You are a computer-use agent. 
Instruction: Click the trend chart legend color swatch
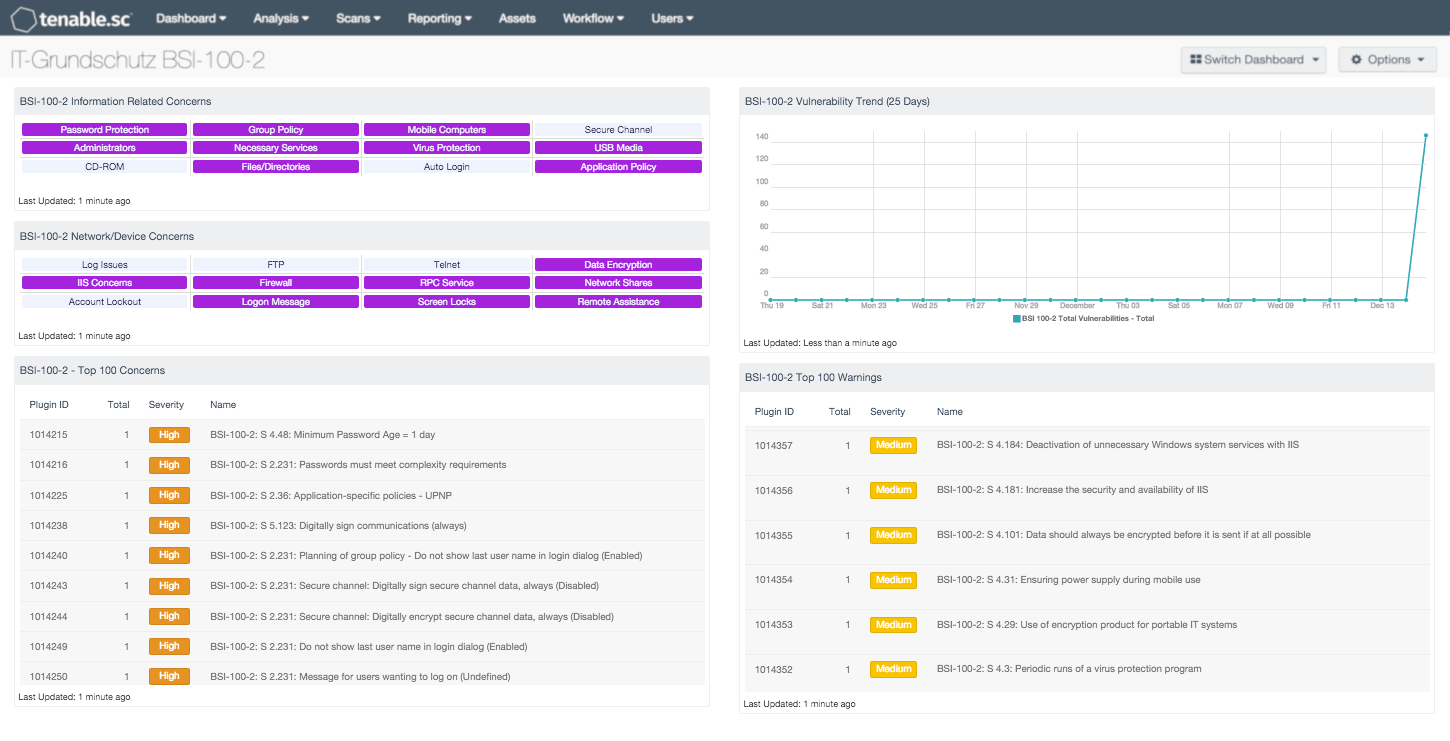click(1016, 319)
